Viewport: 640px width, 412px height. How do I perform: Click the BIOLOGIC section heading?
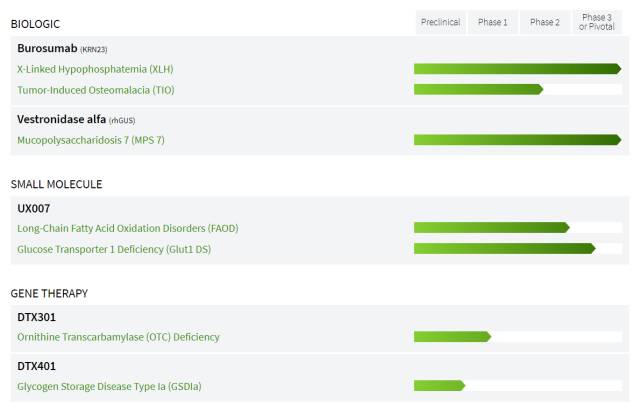point(35,24)
